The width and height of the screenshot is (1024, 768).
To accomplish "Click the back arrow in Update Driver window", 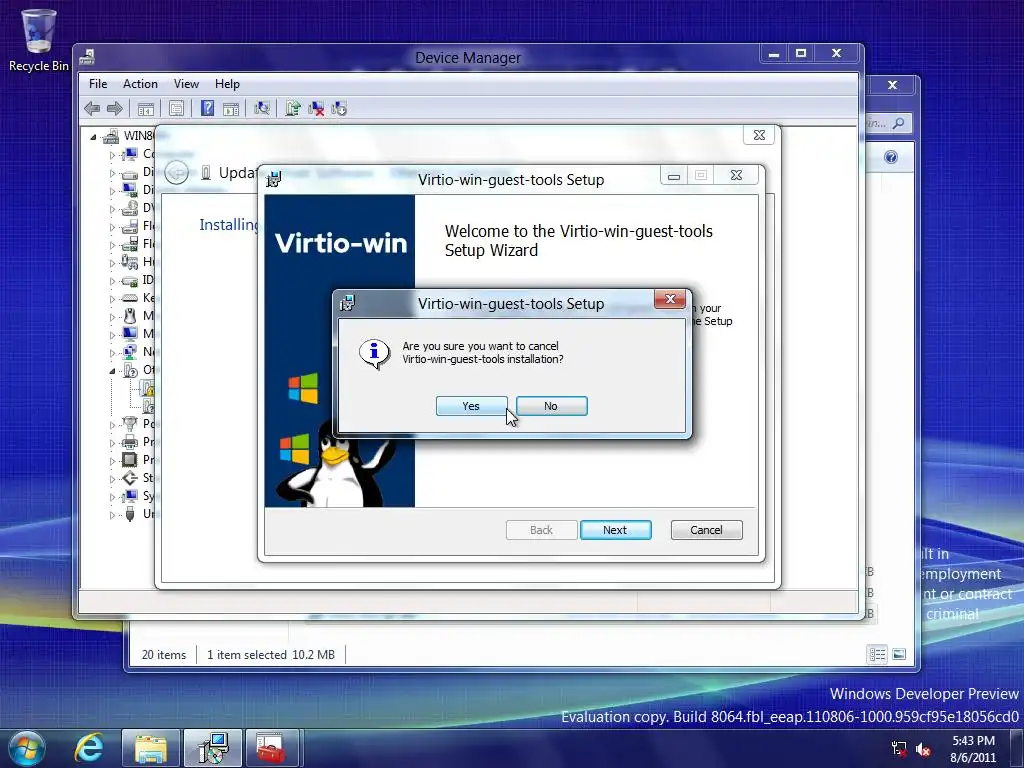I will pyautogui.click(x=176, y=172).
